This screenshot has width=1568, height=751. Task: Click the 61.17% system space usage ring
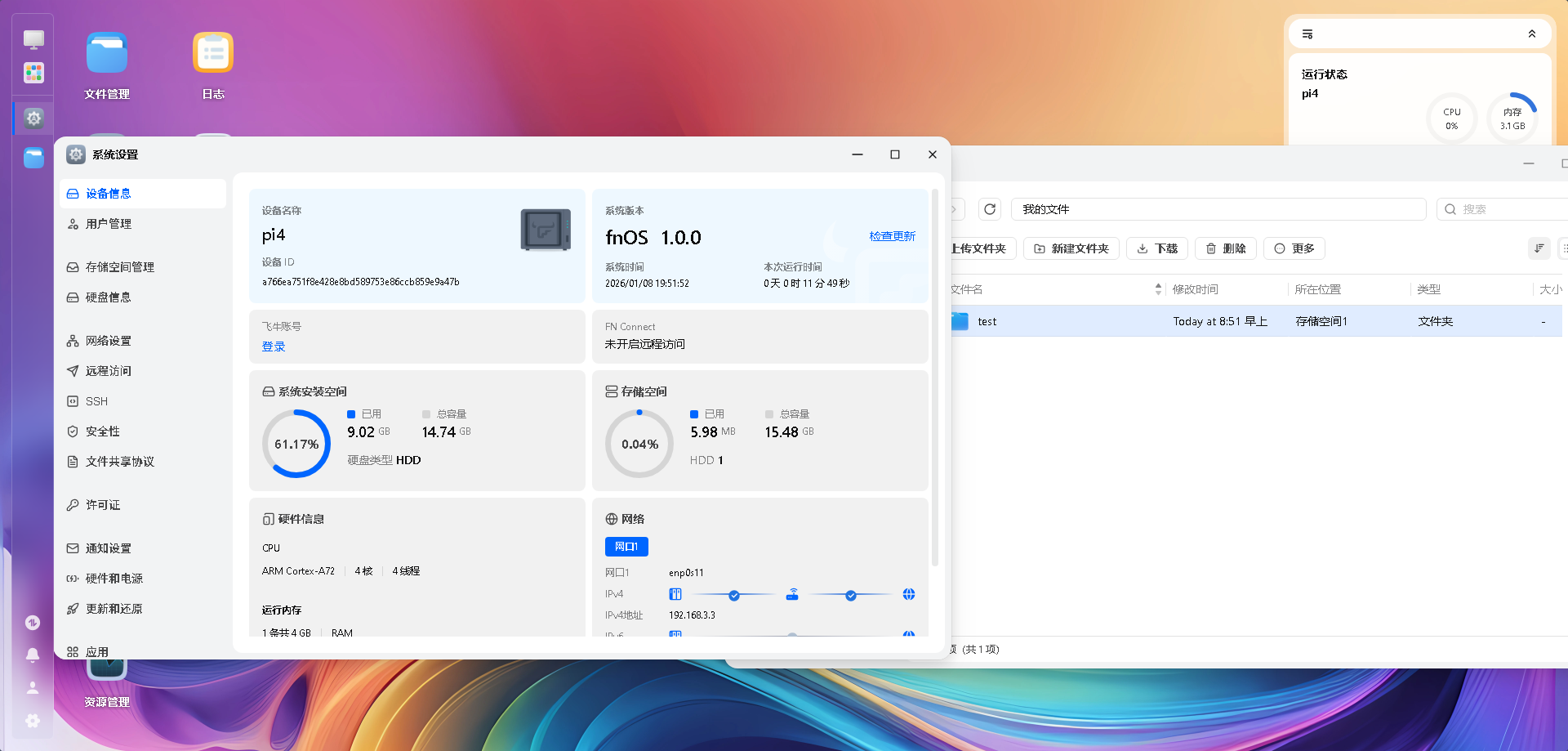tap(296, 444)
